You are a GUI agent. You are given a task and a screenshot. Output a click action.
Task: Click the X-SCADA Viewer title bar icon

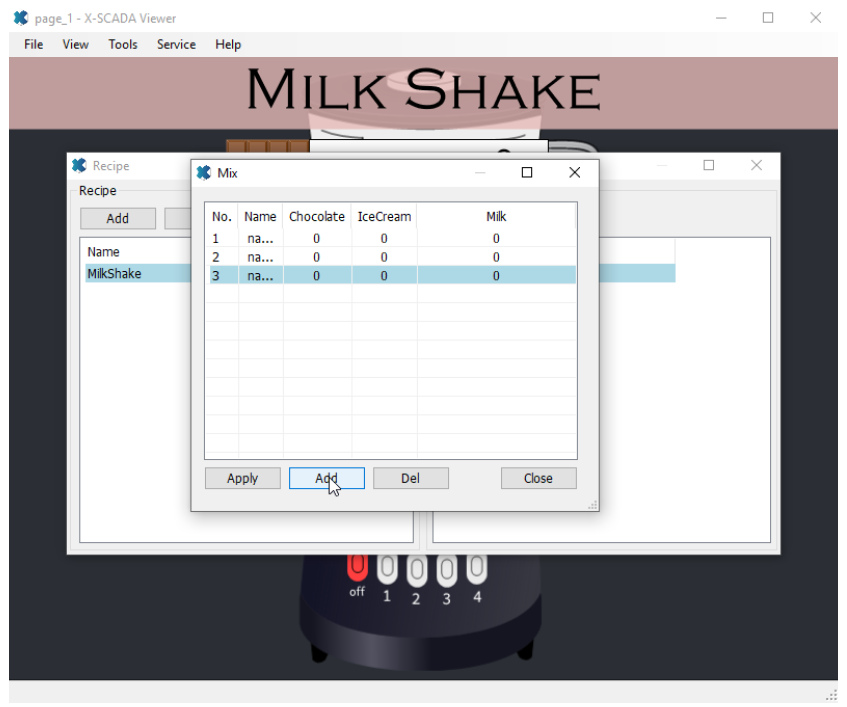[21, 18]
